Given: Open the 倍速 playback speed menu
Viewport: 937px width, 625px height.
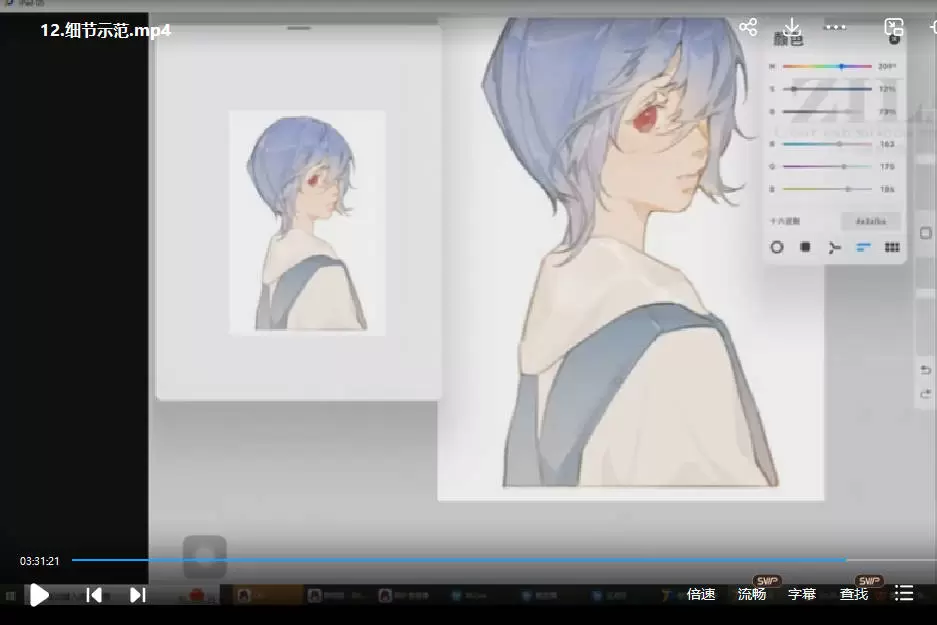Looking at the screenshot, I should pos(701,594).
